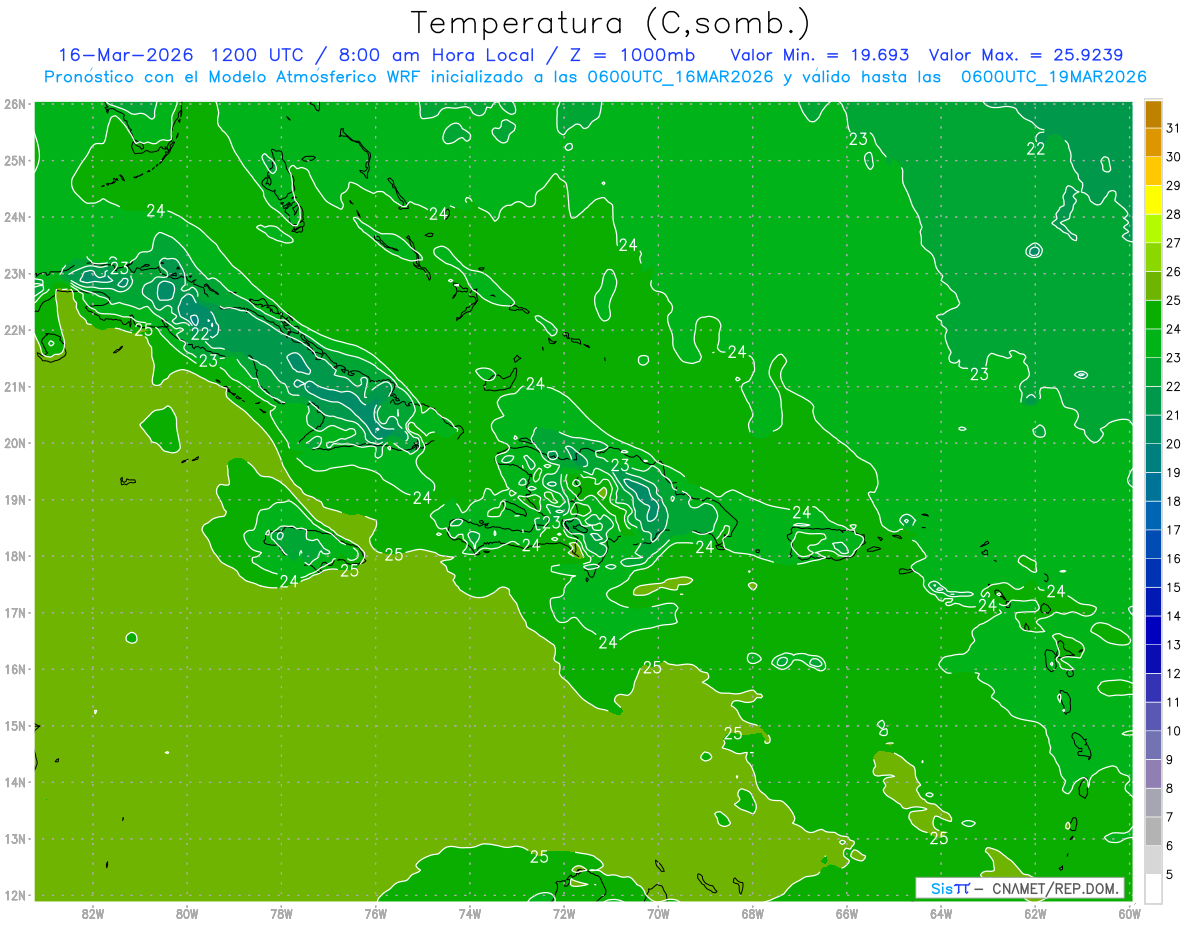The image size is (1200, 927).
Task: Click the colorbar label '18'
Action: (1173, 501)
